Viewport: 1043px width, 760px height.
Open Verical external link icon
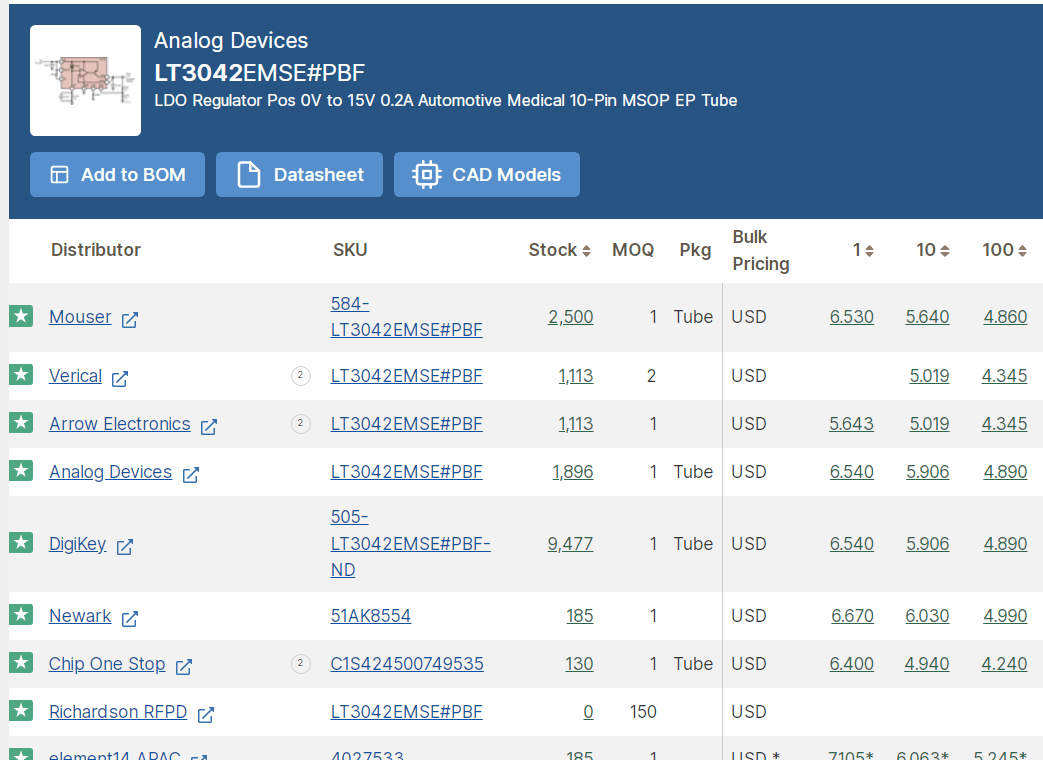(x=120, y=379)
